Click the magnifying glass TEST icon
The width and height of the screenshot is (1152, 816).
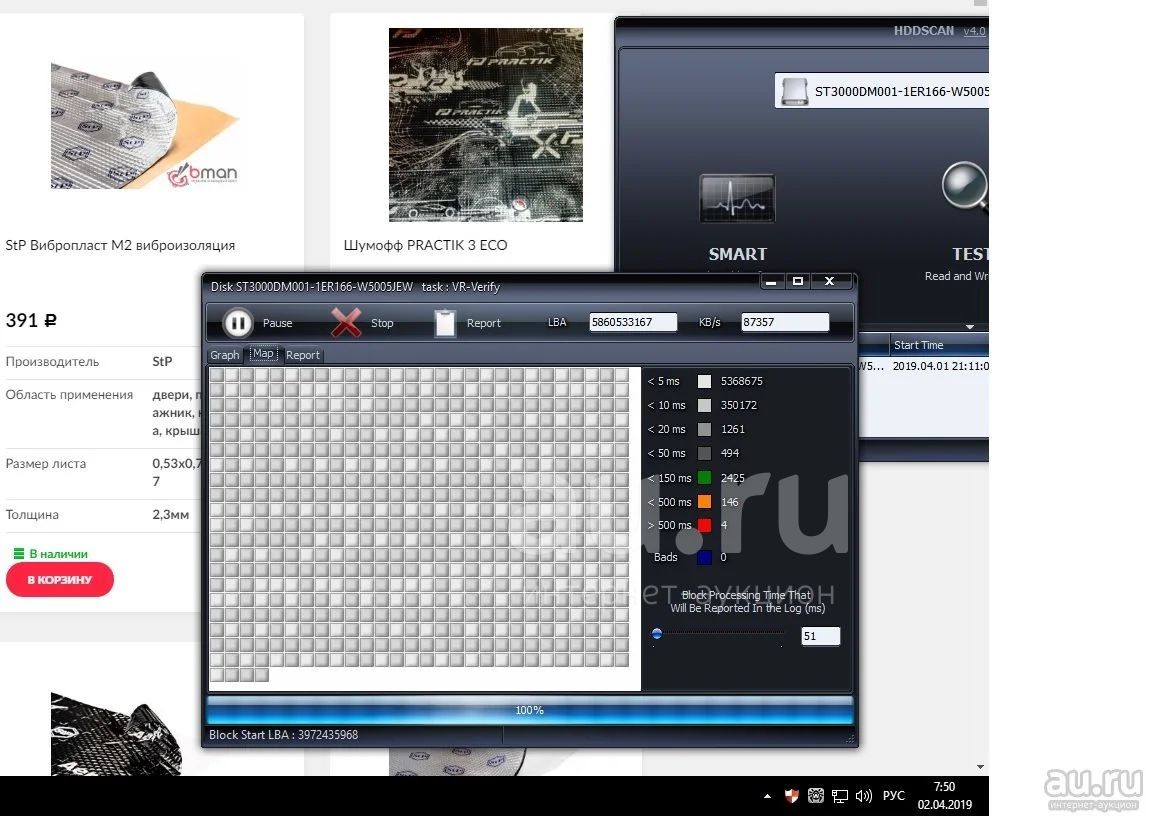(x=966, y=188)
